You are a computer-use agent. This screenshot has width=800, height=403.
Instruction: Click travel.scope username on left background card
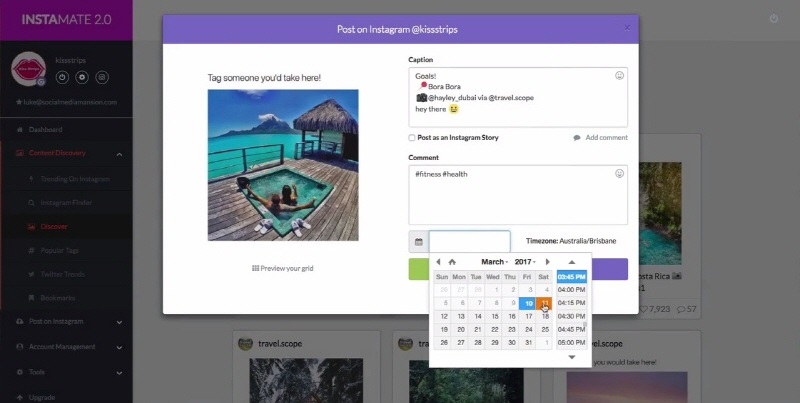[x=280, y=344]
